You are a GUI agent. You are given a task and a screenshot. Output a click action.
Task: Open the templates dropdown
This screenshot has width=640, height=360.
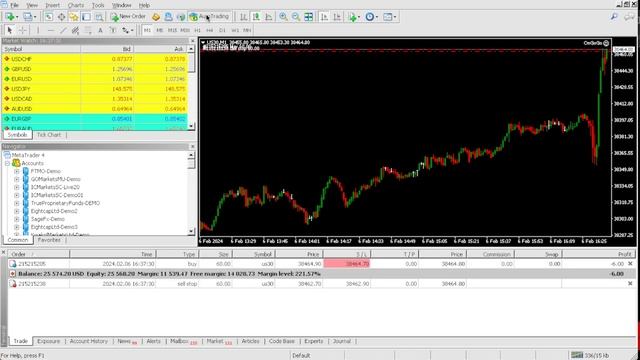389,17
